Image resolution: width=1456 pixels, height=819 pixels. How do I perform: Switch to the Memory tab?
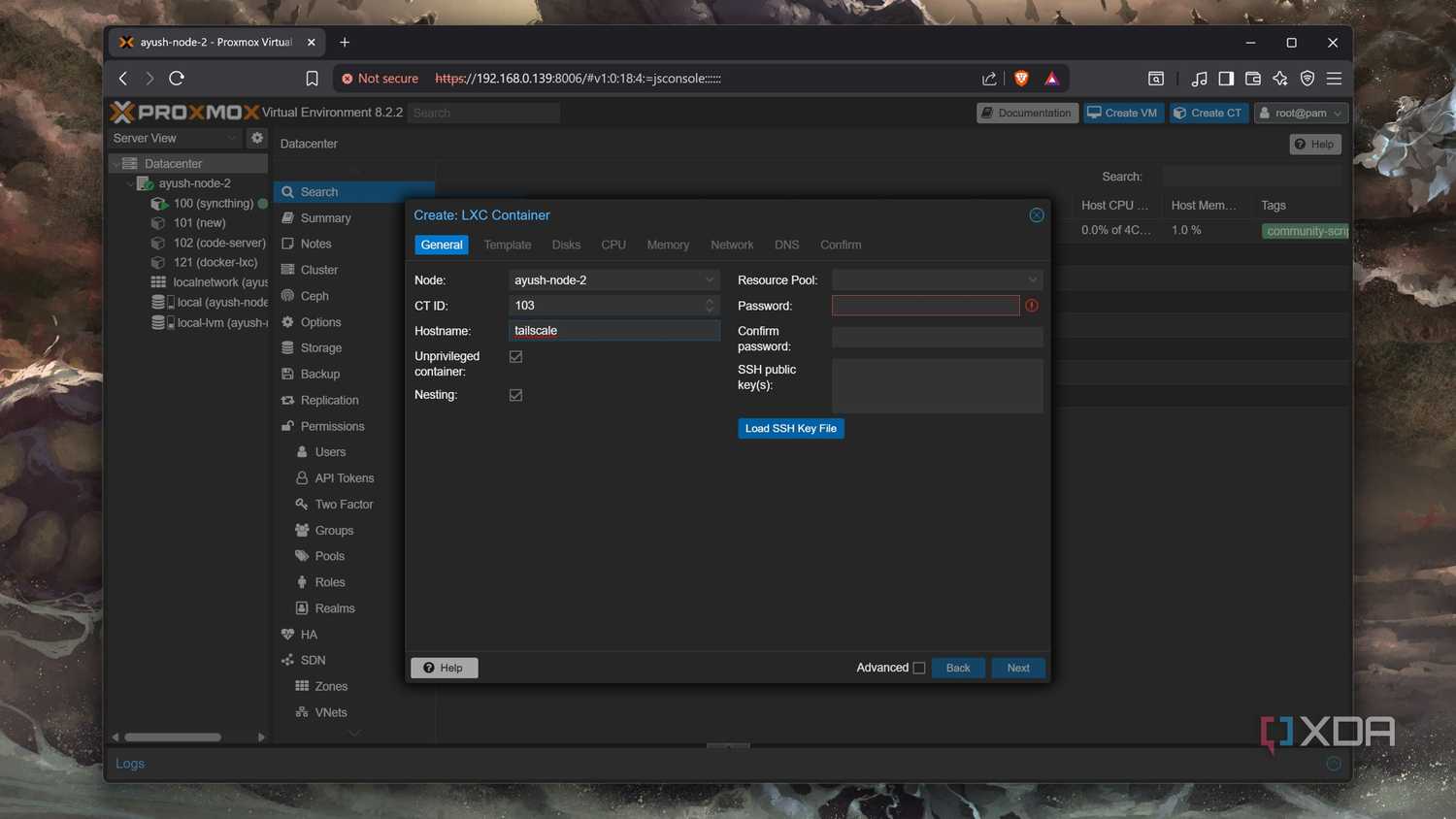coord(668,245)
